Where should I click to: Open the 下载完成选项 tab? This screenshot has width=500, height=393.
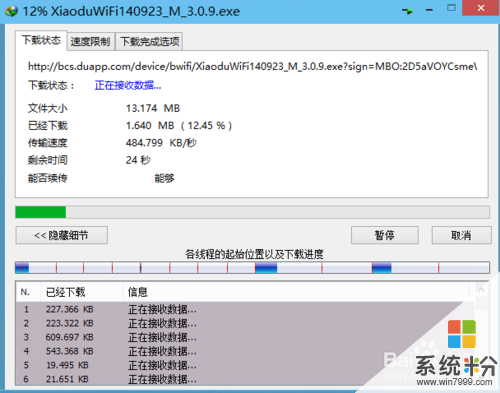click(149, 42)
